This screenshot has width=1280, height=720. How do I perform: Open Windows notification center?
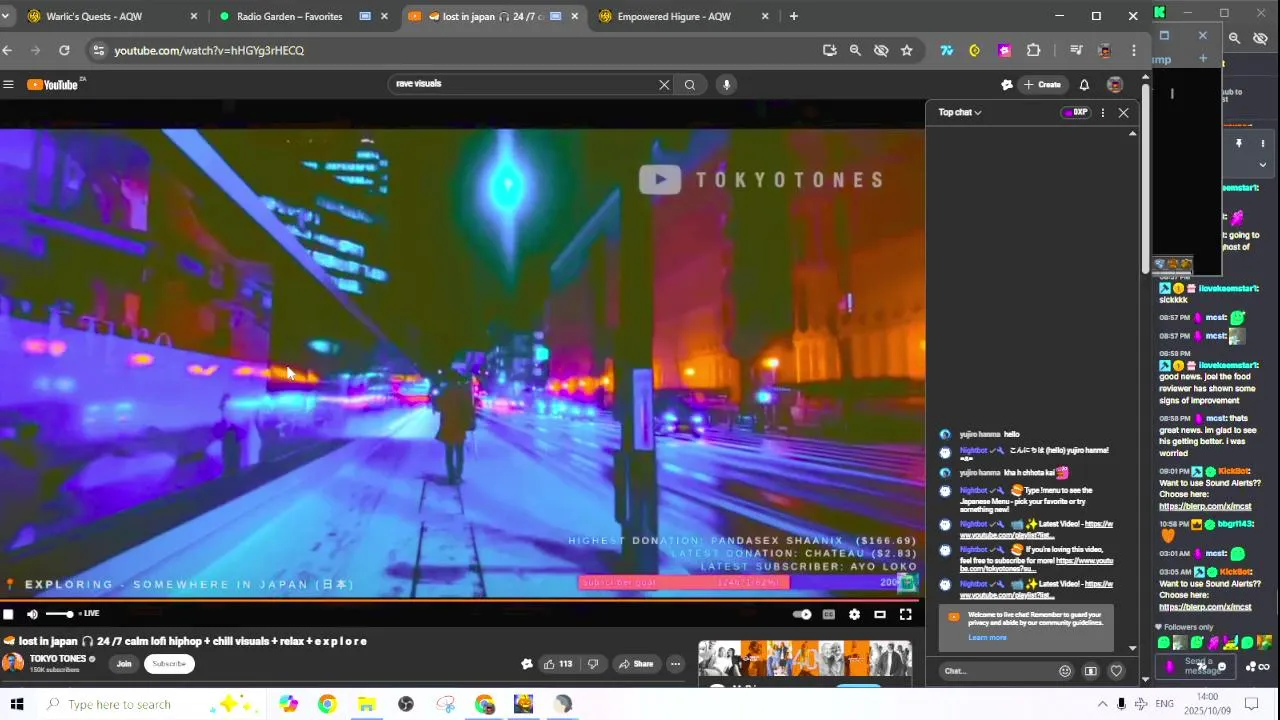coord(1250,704)
